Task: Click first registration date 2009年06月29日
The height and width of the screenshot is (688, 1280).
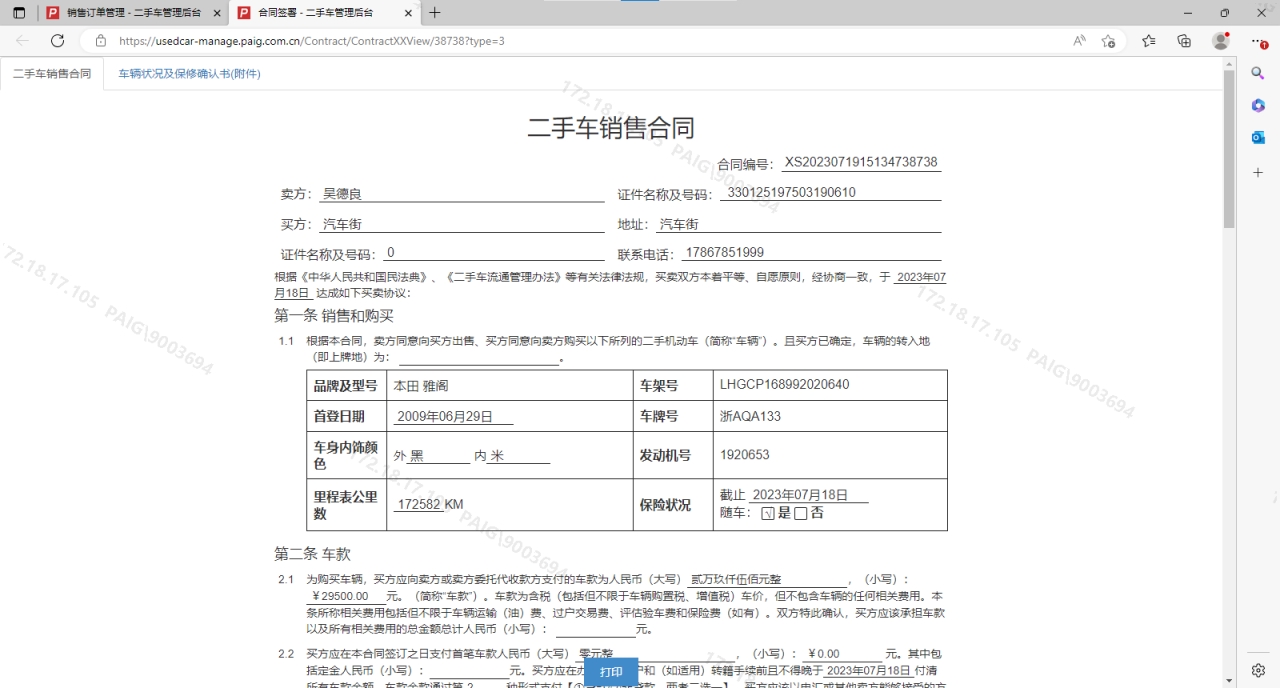Action: point(445,416)
